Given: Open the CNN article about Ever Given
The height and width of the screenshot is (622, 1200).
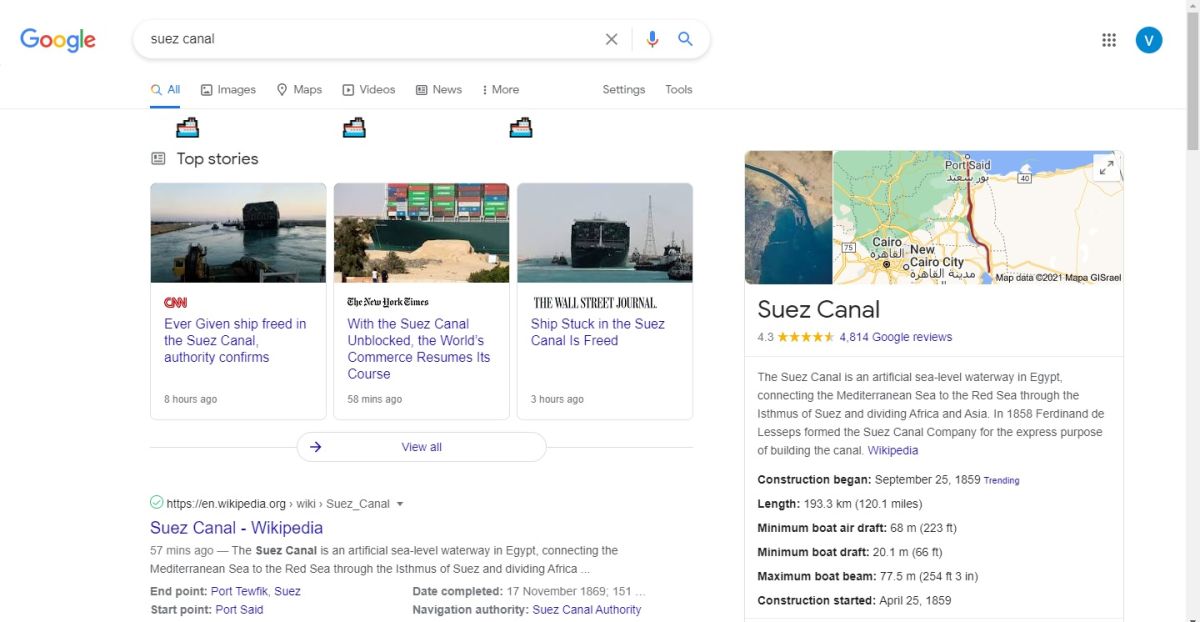Looking at the screenshot, I should tap(236, 340).
